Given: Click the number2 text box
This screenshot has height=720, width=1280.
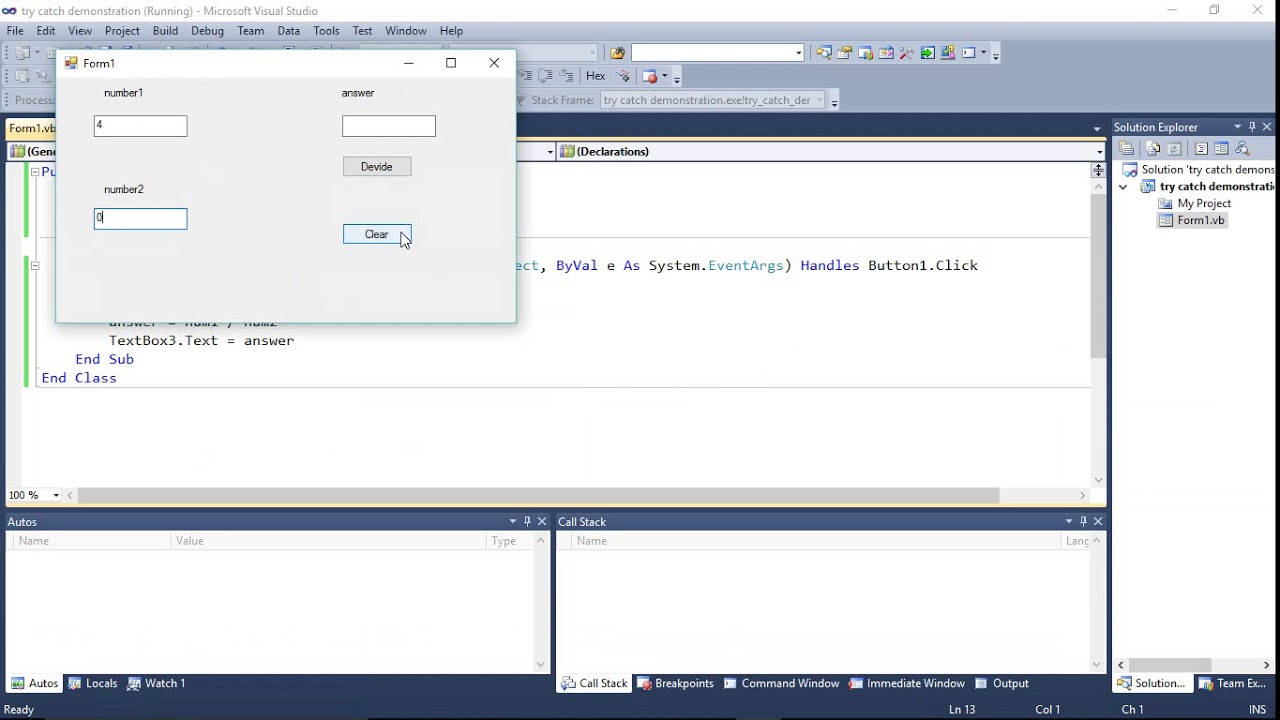Looking at the screenshot, I should (x=140, y=219).
